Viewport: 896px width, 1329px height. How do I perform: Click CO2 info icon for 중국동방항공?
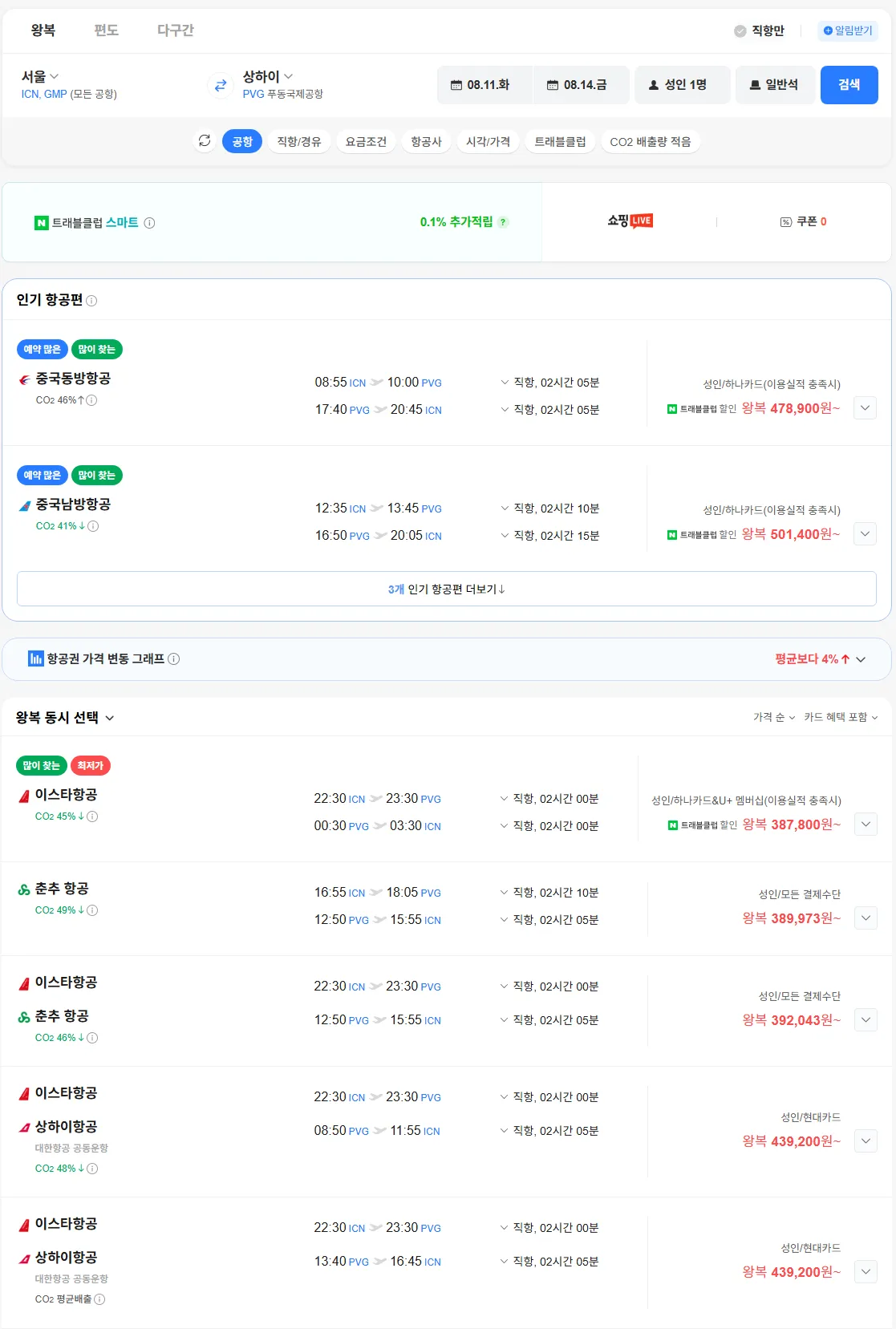coord(91,400)
